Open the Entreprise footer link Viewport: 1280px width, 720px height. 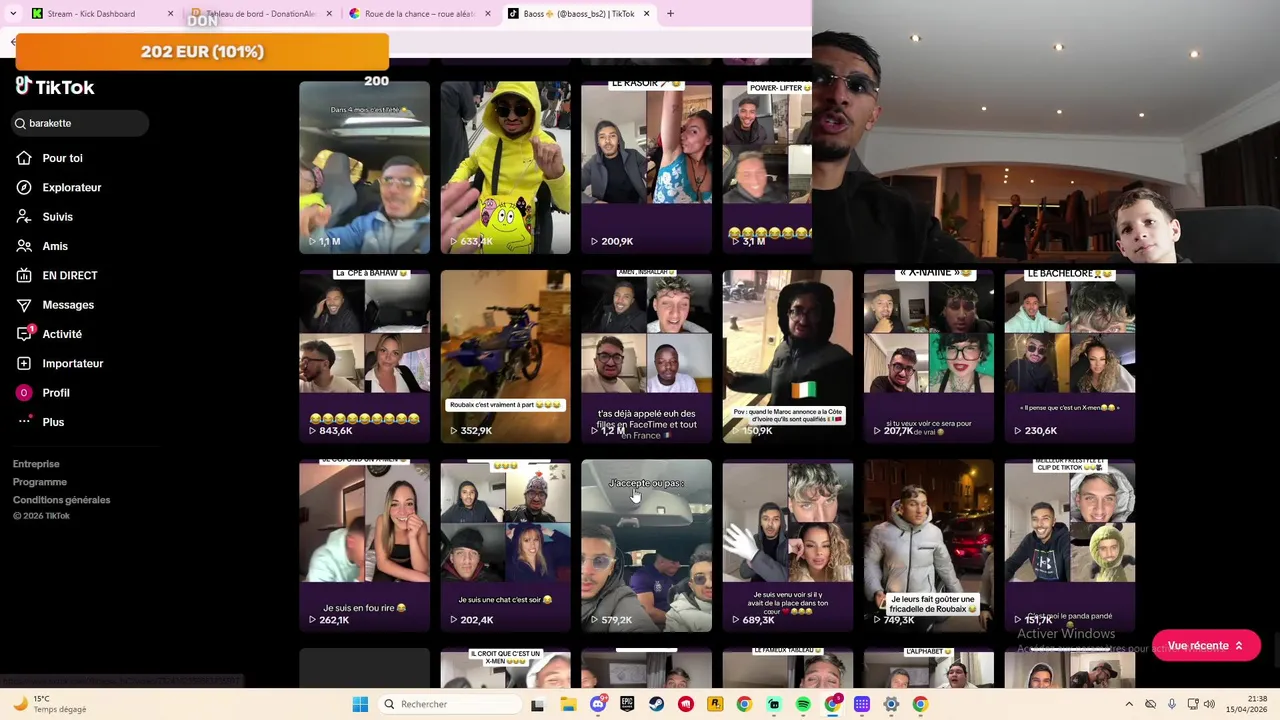(x=36, y=464)
